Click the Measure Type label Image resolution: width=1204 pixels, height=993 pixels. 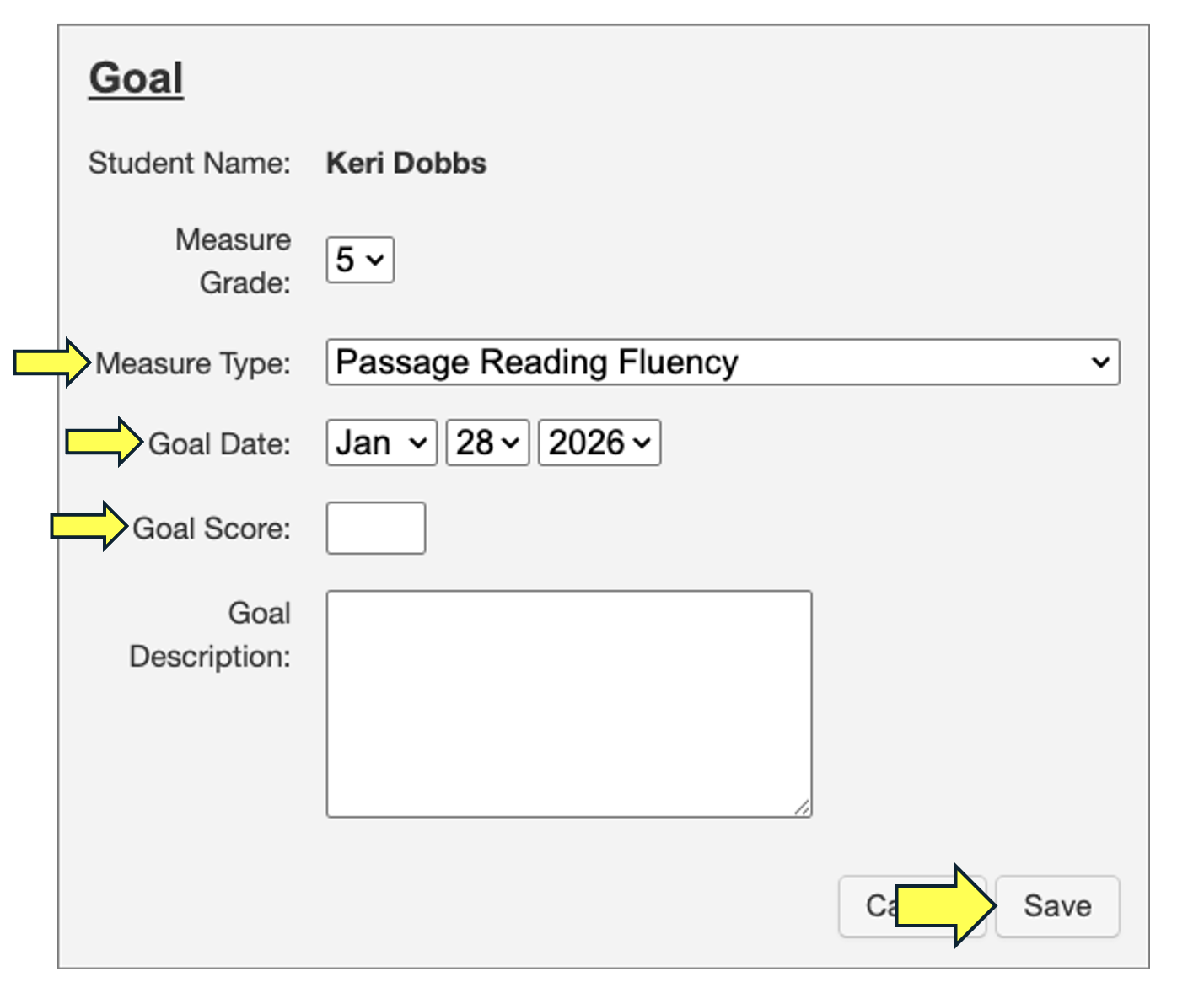(x=193, y=363)
